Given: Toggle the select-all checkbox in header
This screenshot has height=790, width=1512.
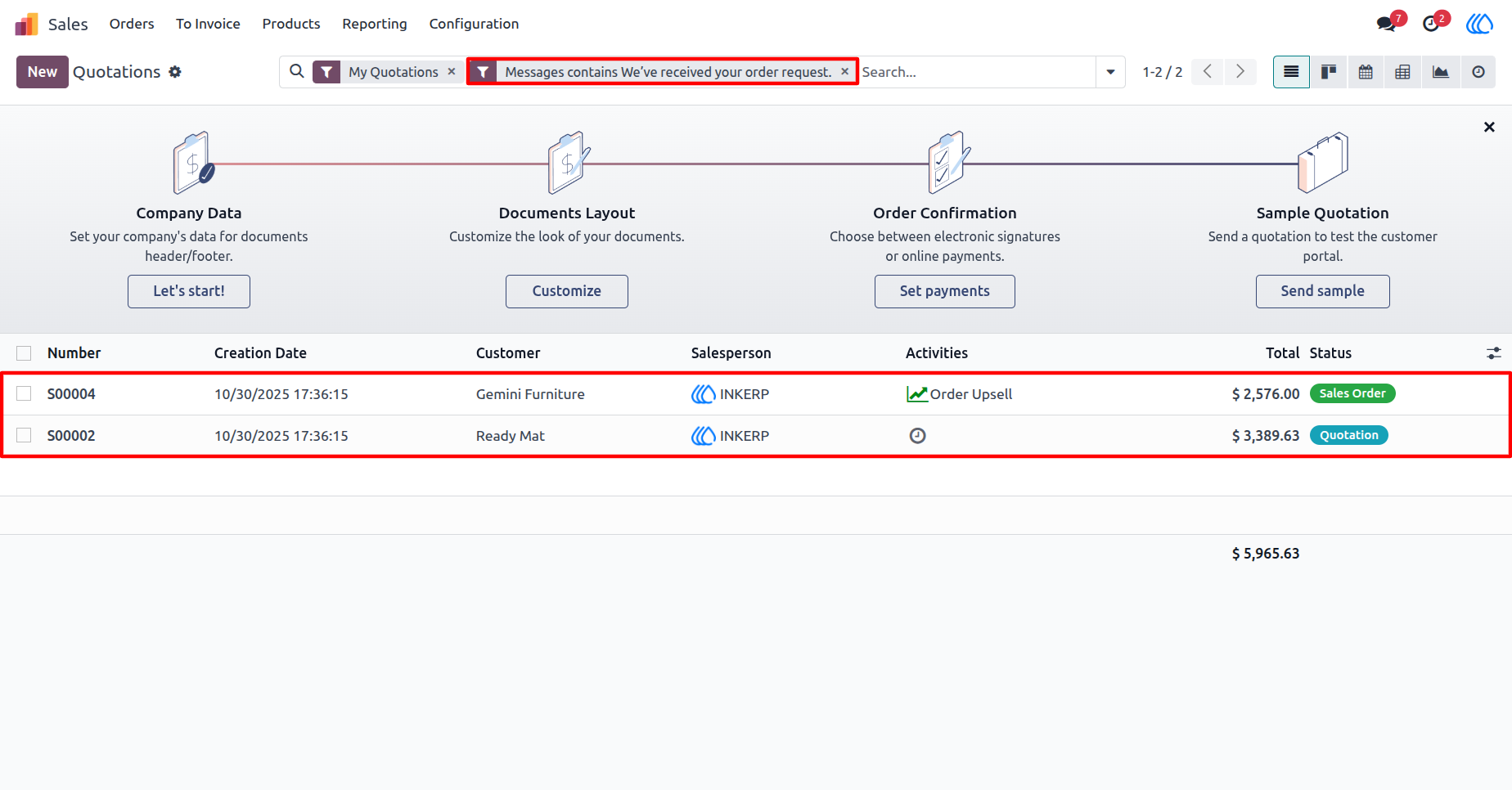Looking at the screenshot, I should coord(24,353).
